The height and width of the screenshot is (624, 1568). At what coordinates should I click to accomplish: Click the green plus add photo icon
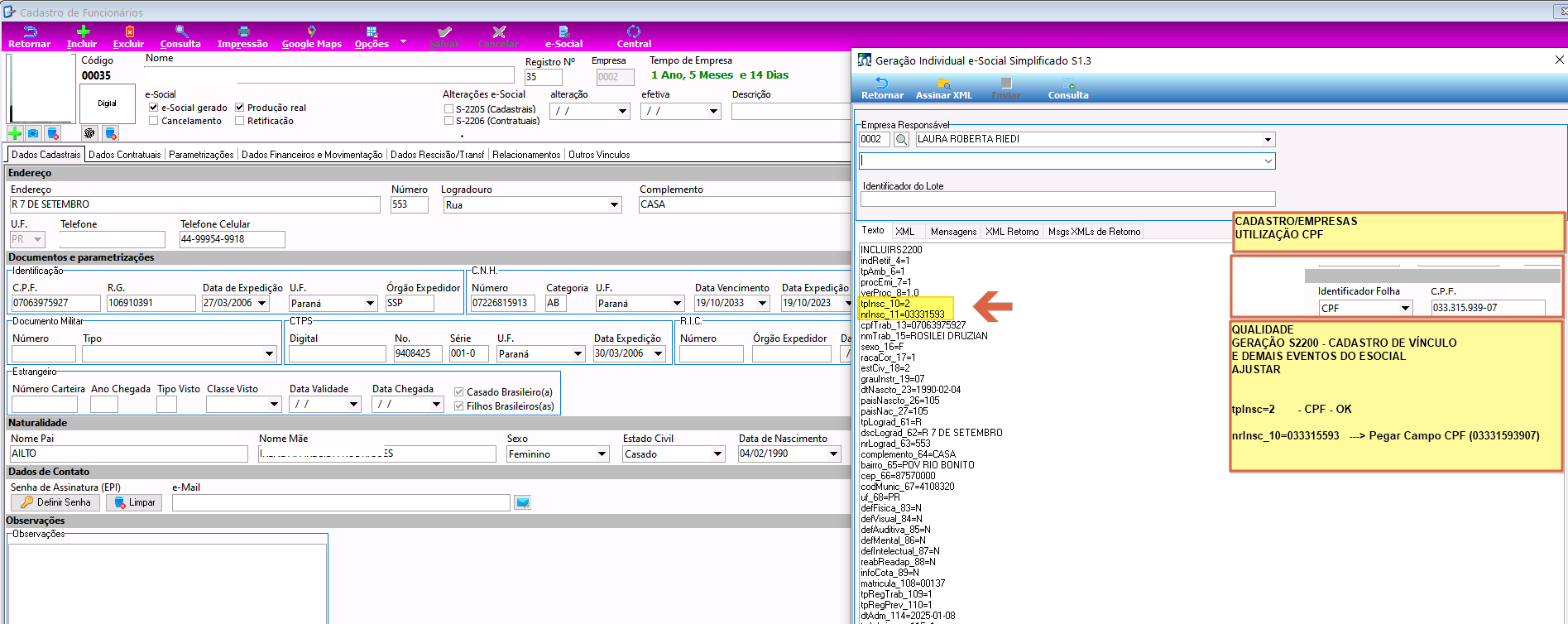[14, 133]
